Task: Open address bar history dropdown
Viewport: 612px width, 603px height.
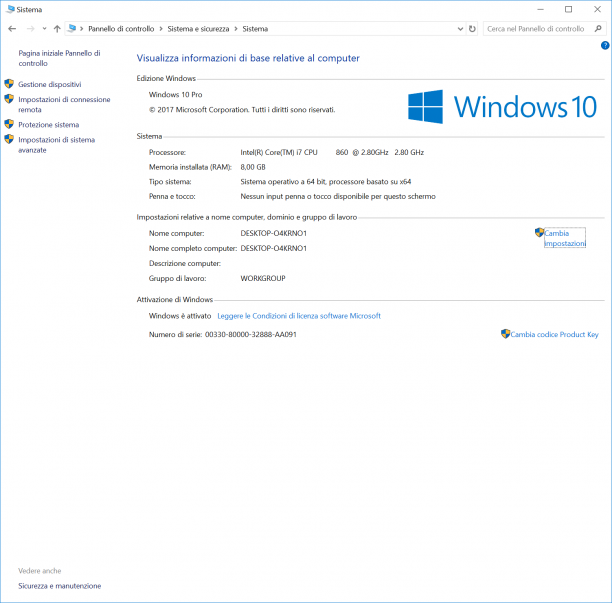Action: (x=460, y=29)
